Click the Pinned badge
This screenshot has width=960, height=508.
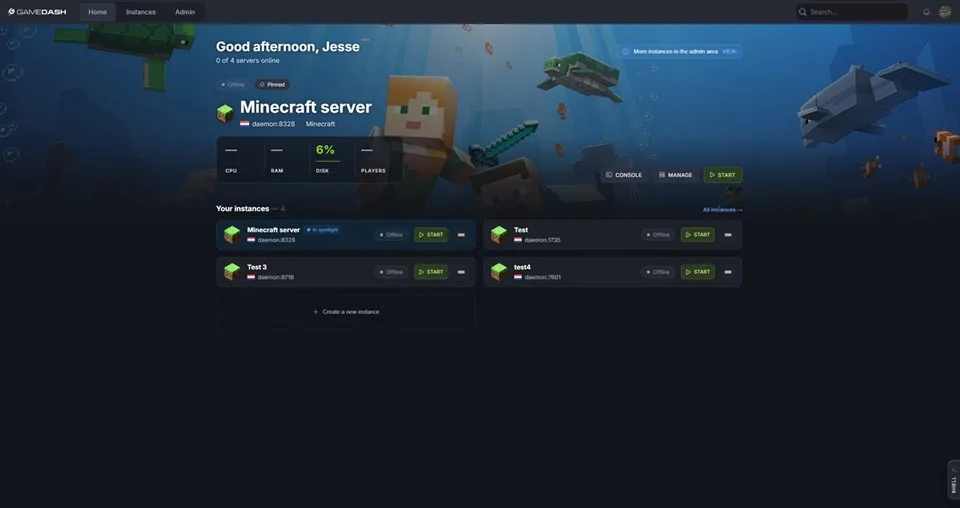pos(272,84)
